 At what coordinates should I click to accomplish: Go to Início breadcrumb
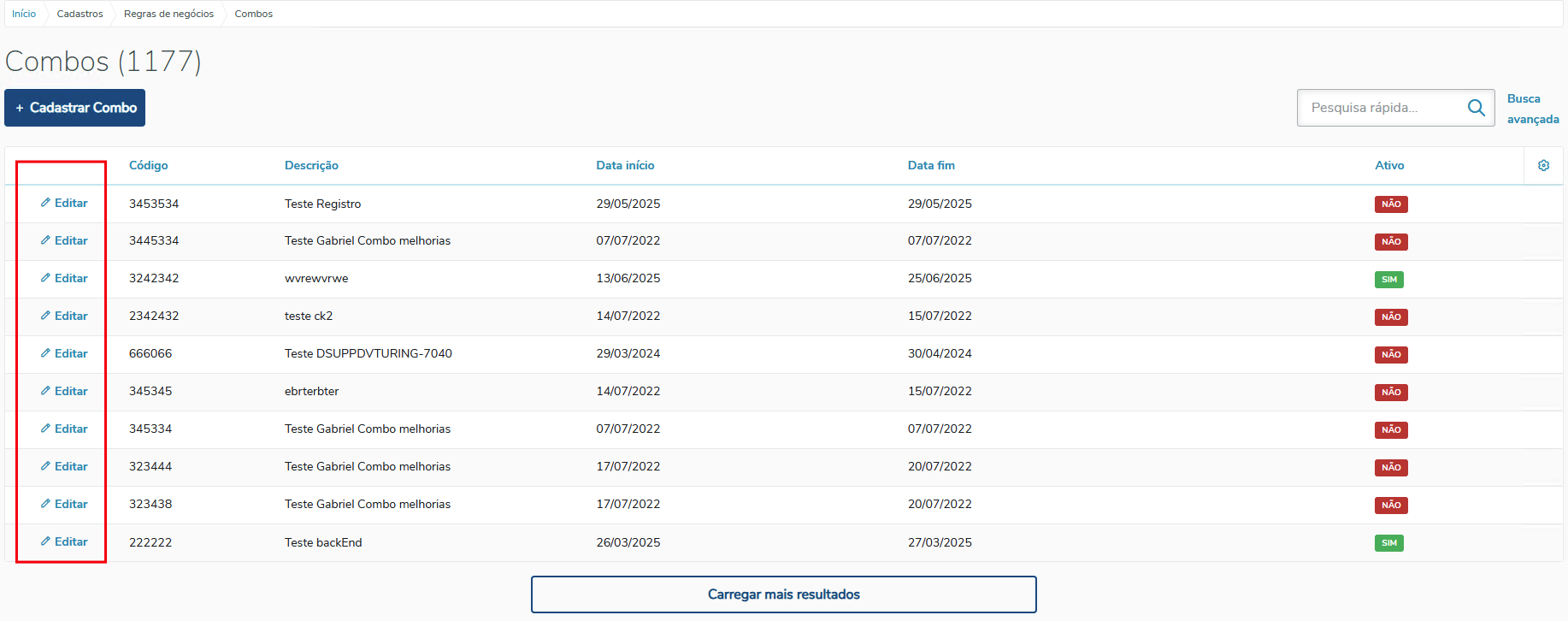pyautogui.click(x=24, y=14)
